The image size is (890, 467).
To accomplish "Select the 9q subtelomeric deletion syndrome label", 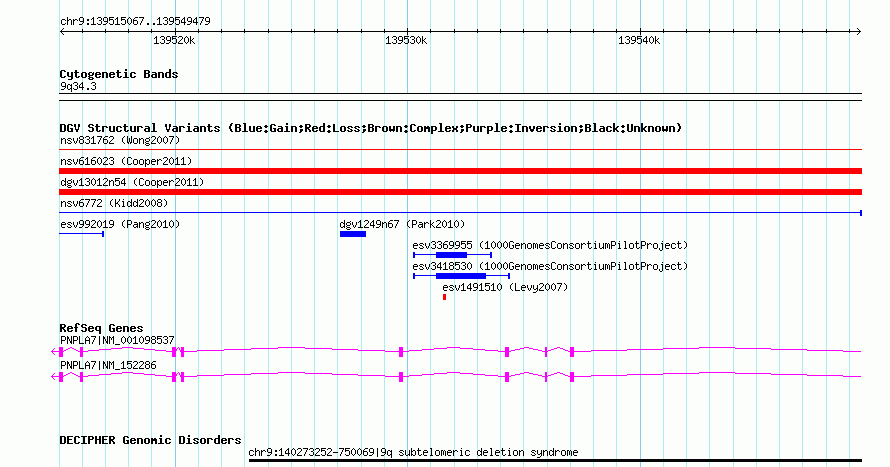I will pos(413,452).
